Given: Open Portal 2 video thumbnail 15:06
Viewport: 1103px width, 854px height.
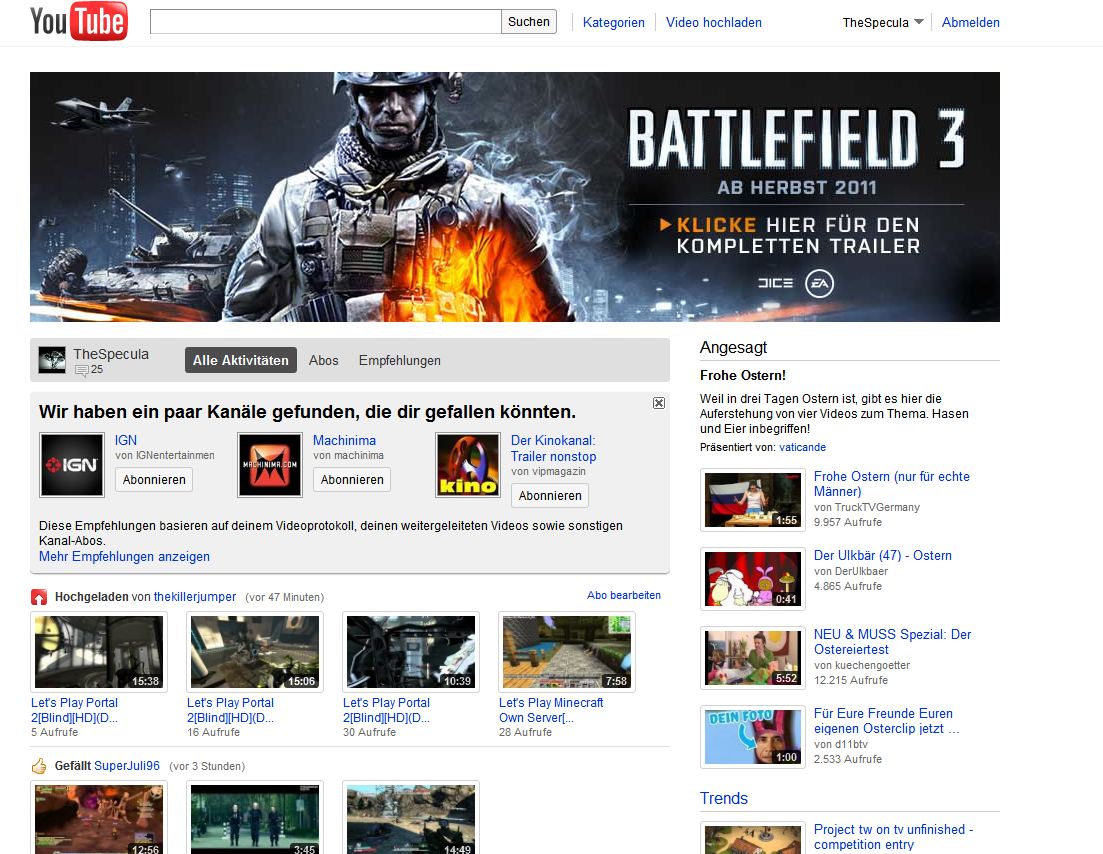Looking at the screenshot, I should pyautogui.click(x=255, y=652).
